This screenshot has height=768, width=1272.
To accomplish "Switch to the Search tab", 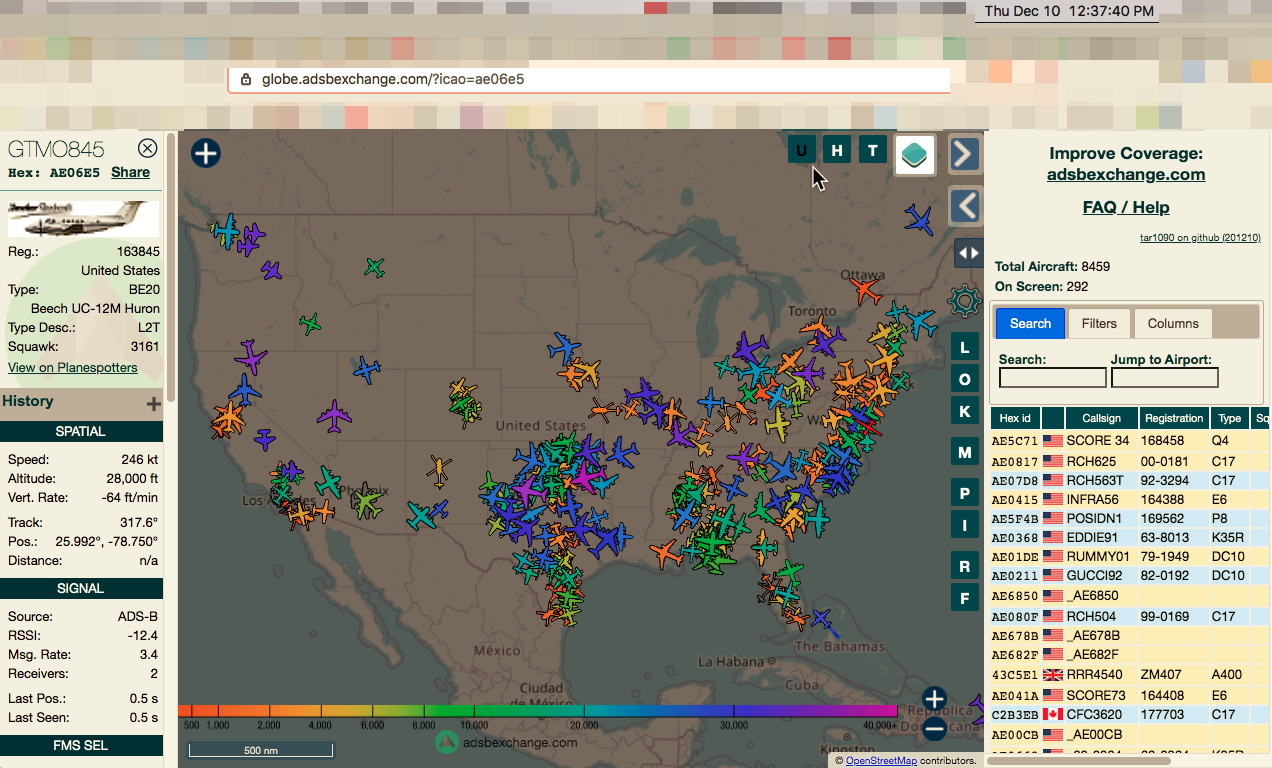I will 1030,323.
